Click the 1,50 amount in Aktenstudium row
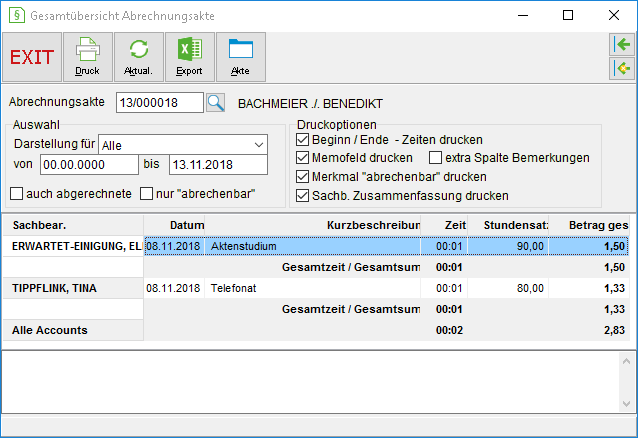This screenshot has width=639, height=438. click(x=589, y=246)
